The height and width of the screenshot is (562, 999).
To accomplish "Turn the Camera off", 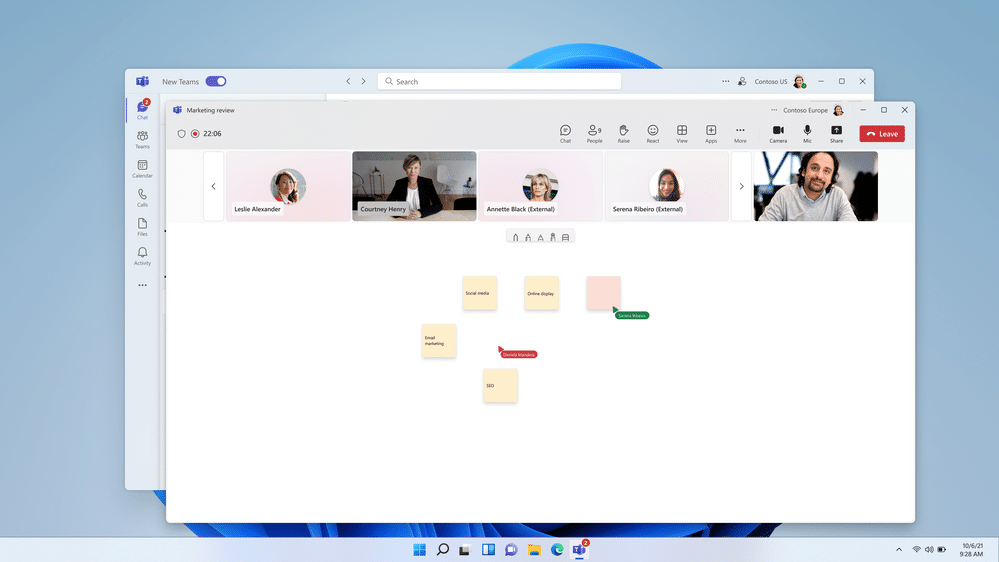I will [x=778, y=134].
